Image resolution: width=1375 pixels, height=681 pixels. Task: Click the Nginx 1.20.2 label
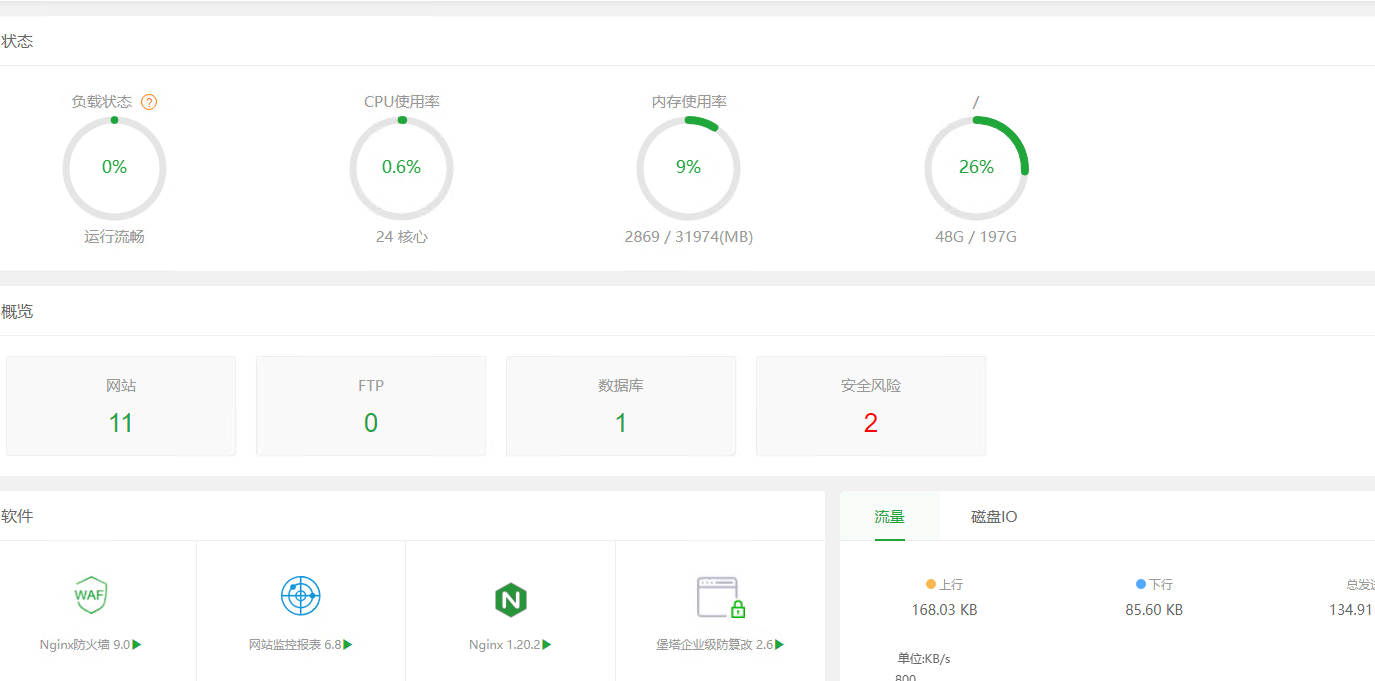pyautogui.click(x=505, y=645)
